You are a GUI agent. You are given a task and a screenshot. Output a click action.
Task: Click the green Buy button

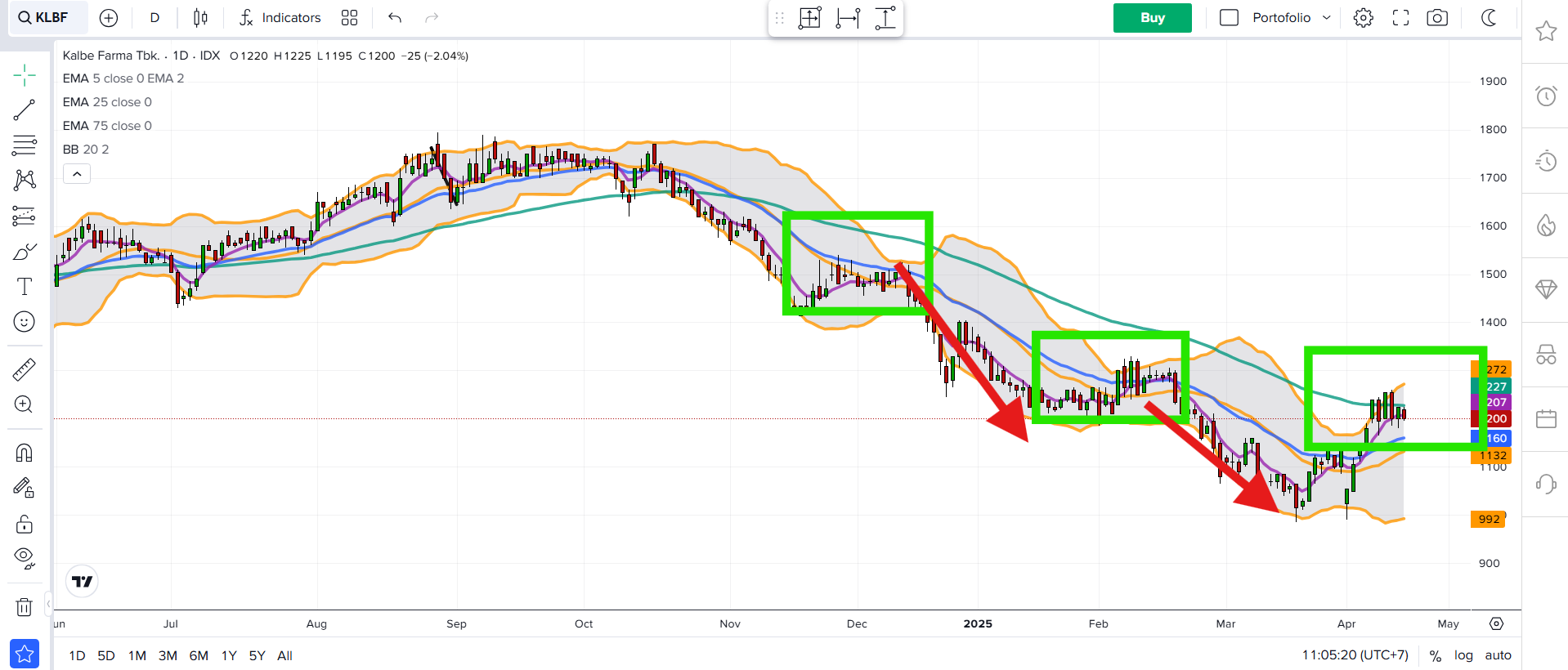(1153, 18)
